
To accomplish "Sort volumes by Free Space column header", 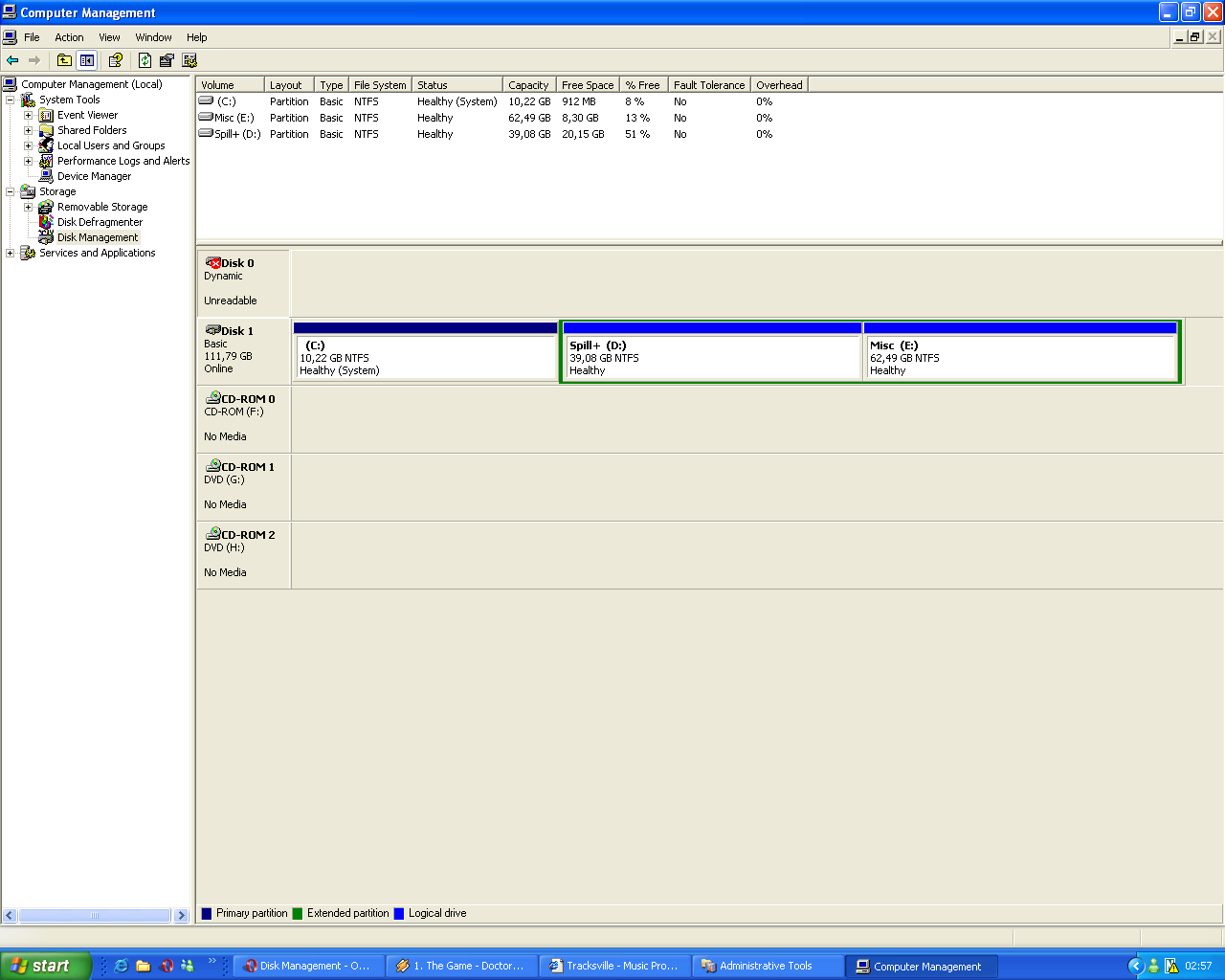I will coord(588,85).
